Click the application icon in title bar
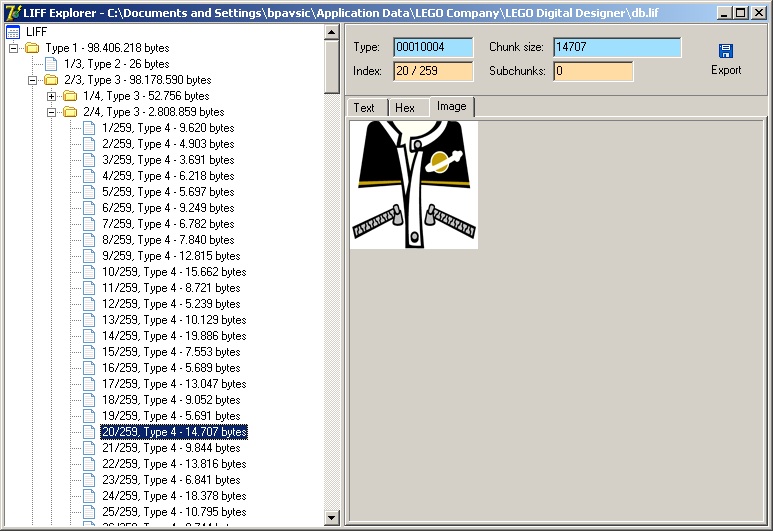 pyautogui.click(x=12, y=12)
